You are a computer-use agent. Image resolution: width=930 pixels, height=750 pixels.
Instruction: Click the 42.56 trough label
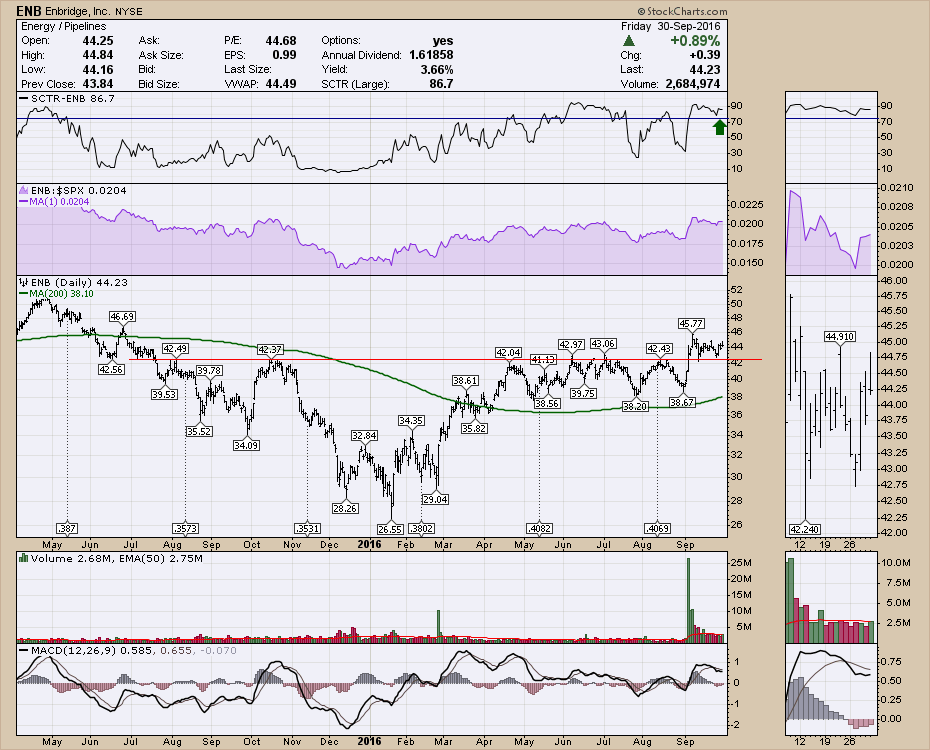pyautogui.click(x=111, y=369)
